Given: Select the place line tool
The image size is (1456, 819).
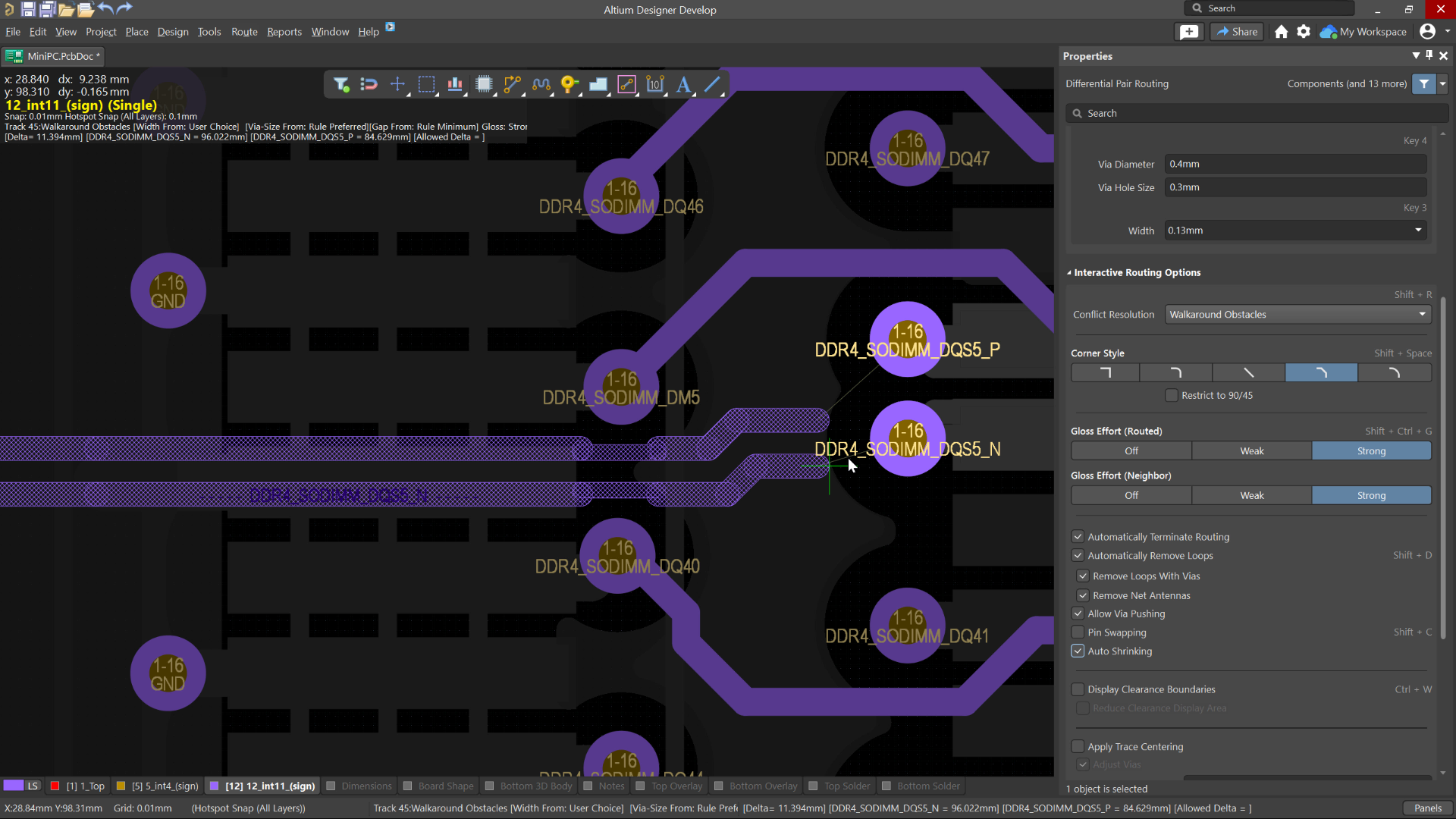Looking at the screenshot, I should (712, 84).
